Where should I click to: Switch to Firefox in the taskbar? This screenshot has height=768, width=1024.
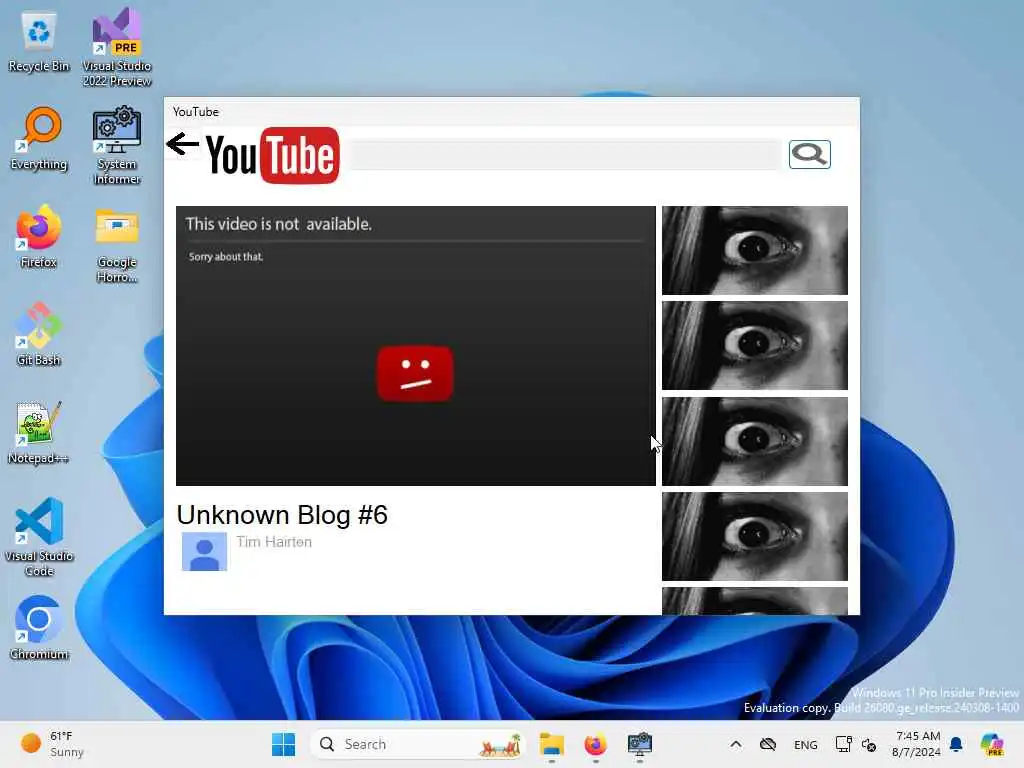[596, 744]
